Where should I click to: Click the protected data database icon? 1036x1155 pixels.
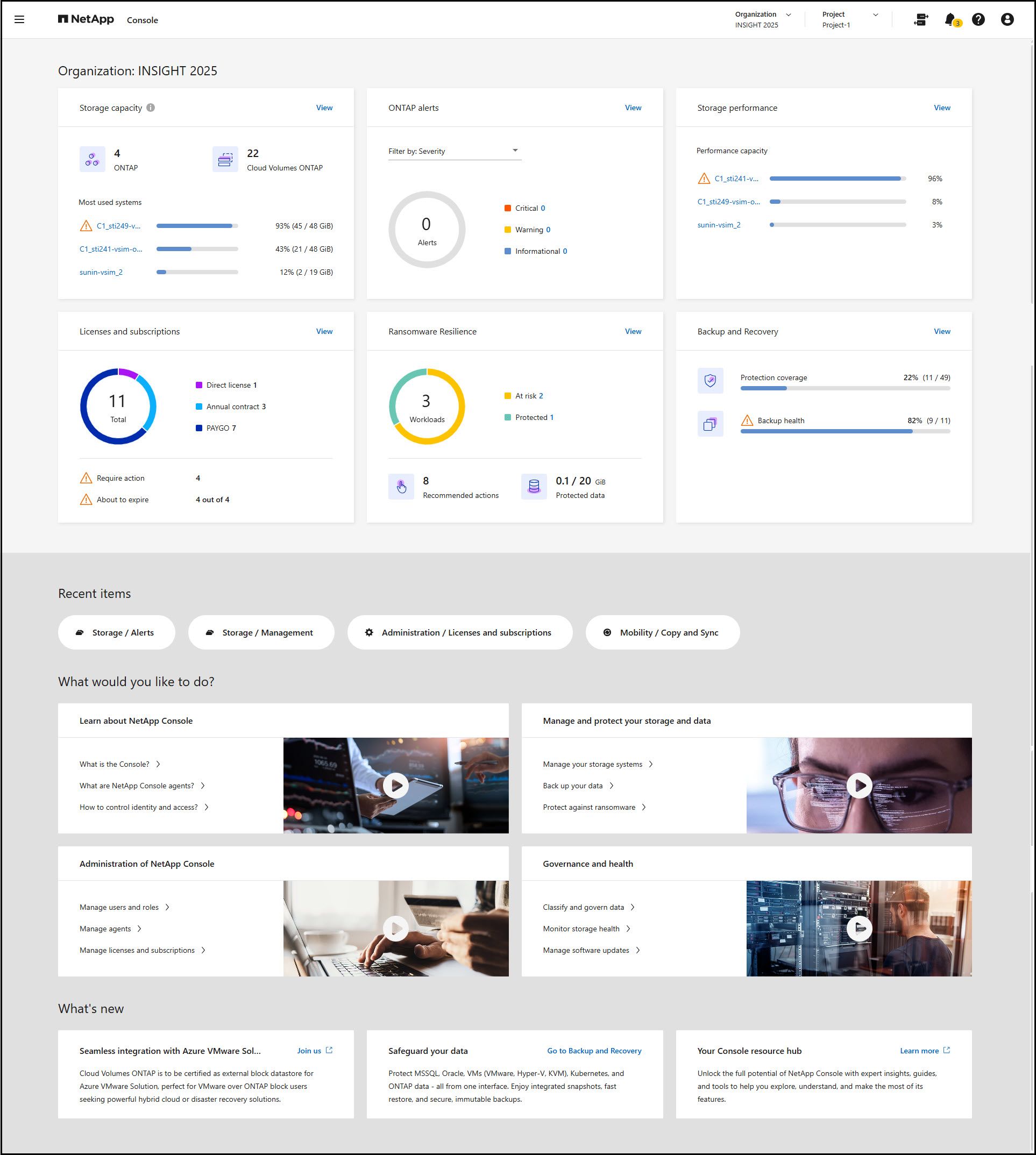534,487
